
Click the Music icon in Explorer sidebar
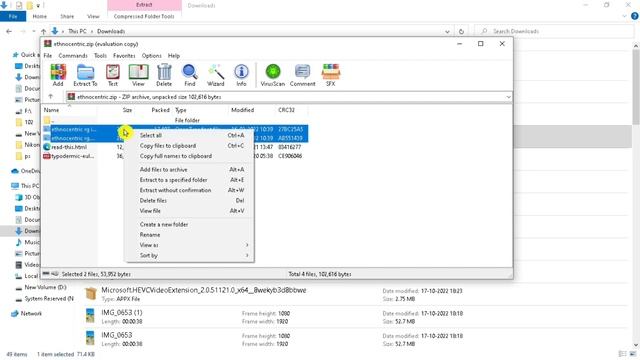pyautogui.click(x=19, y=242)
